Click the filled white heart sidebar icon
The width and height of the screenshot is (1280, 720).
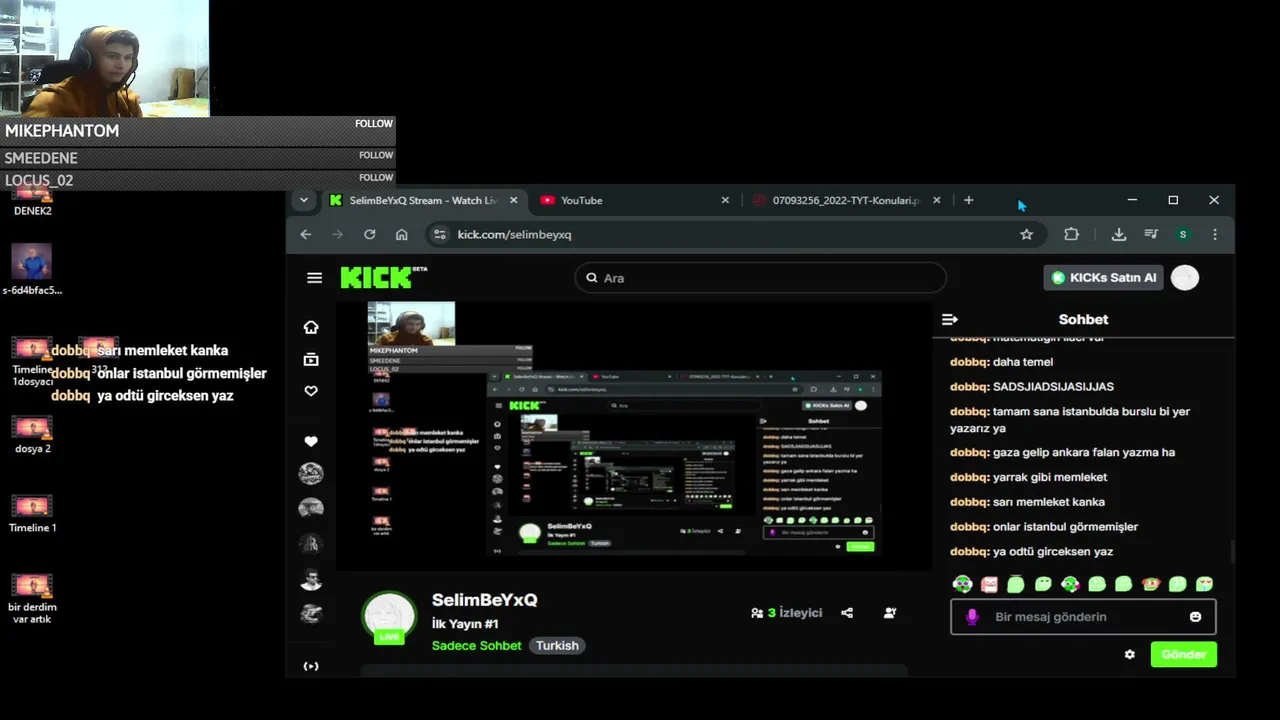coord(311,441)
